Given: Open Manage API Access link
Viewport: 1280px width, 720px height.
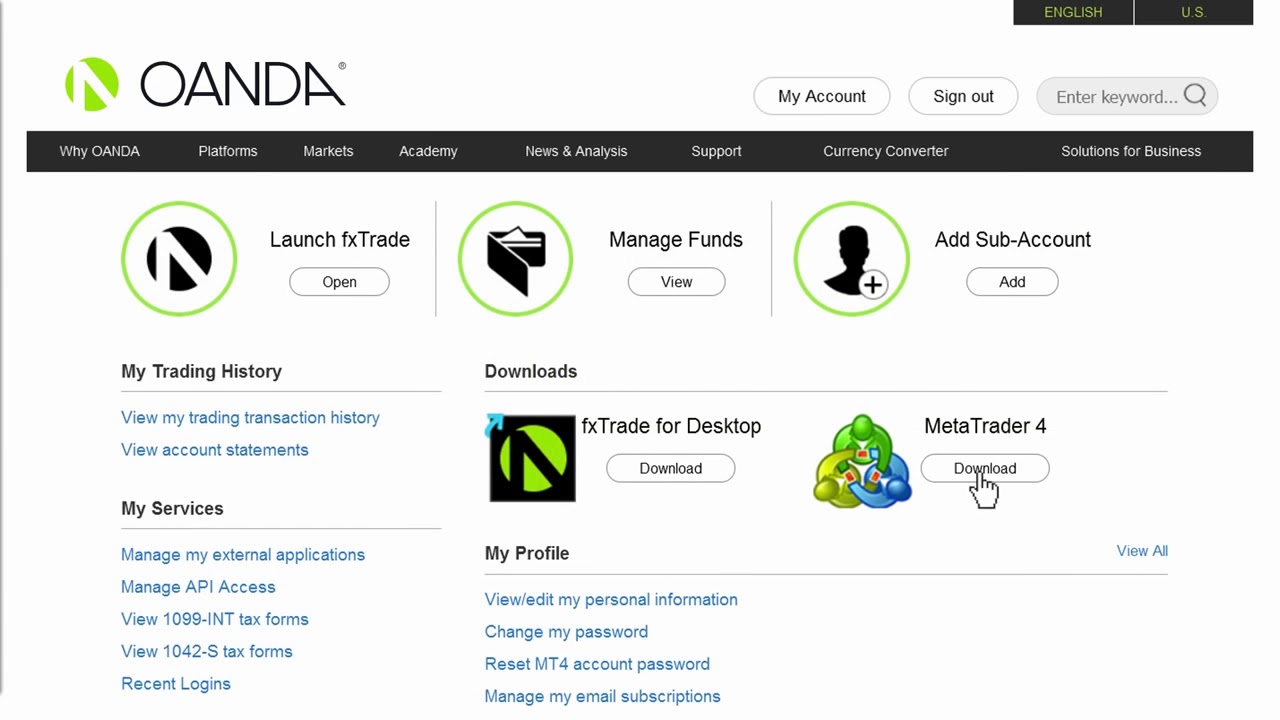Looking at the screenshot, I should [198, 587].
